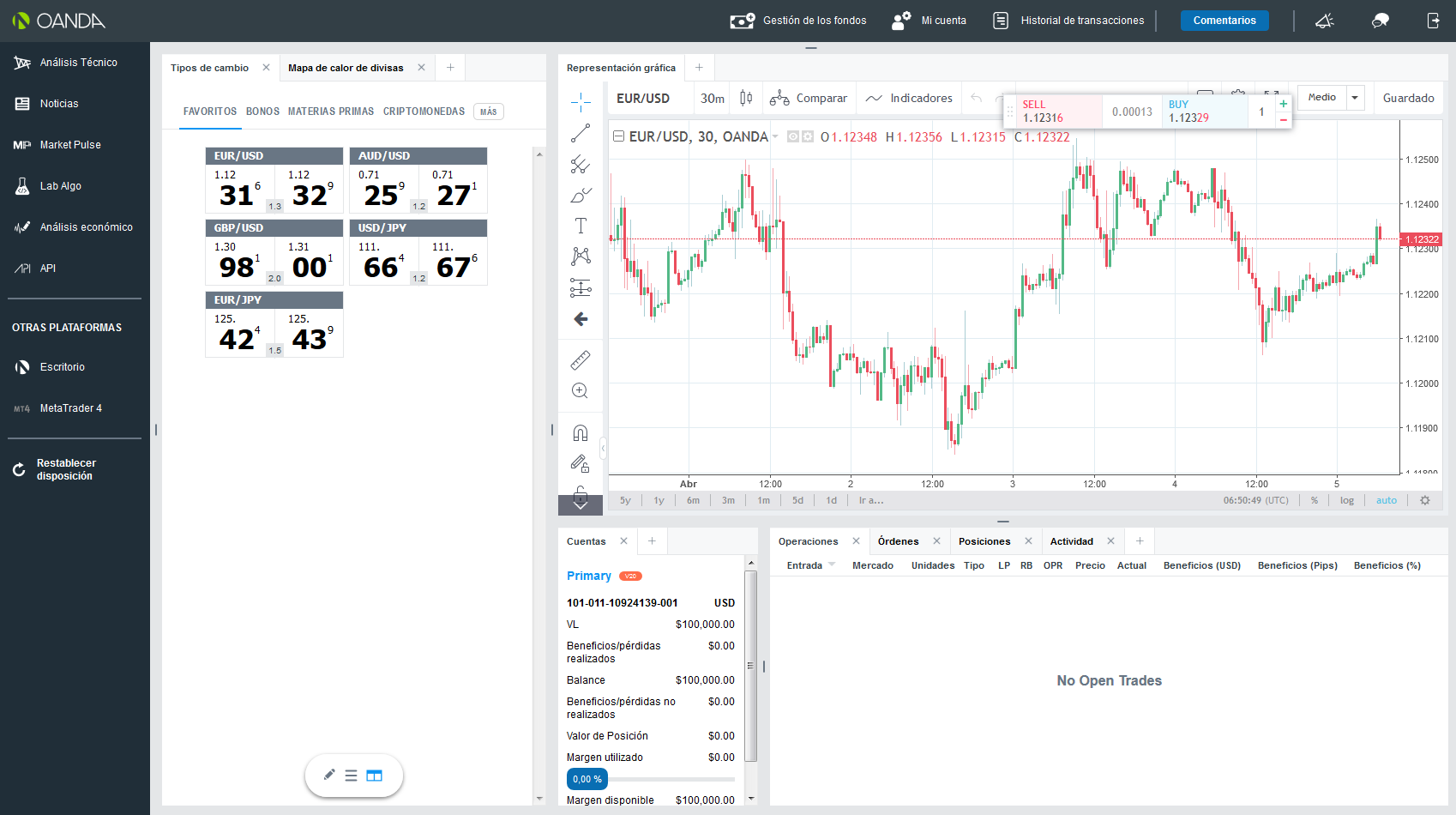
Task: Select the pitchfork drawing tool
Action: coord(581,164)
